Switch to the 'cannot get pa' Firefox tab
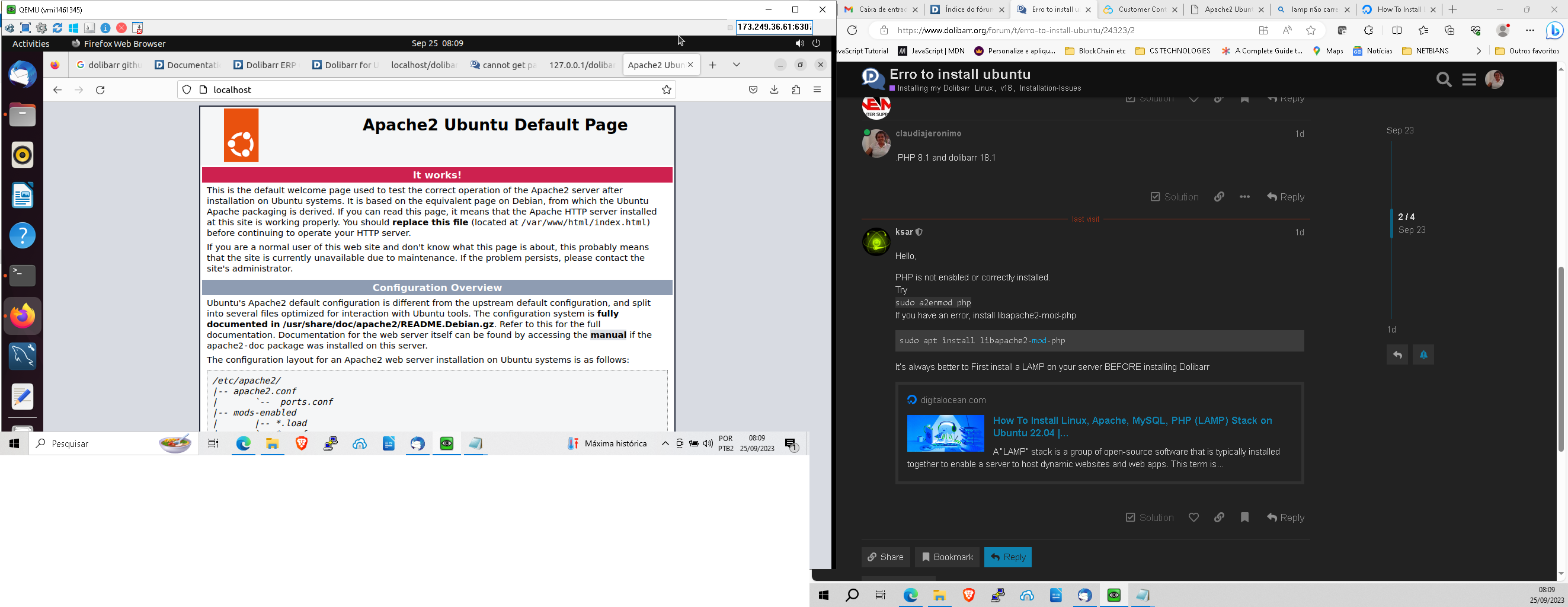Image resolution: width=1568 pixels, height=607 pixels. (503, 65)
